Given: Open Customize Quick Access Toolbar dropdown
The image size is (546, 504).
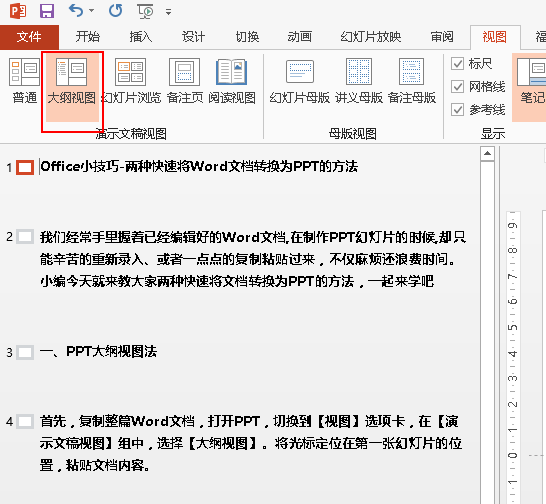Looking at the screenshot, I should (169, 12).
